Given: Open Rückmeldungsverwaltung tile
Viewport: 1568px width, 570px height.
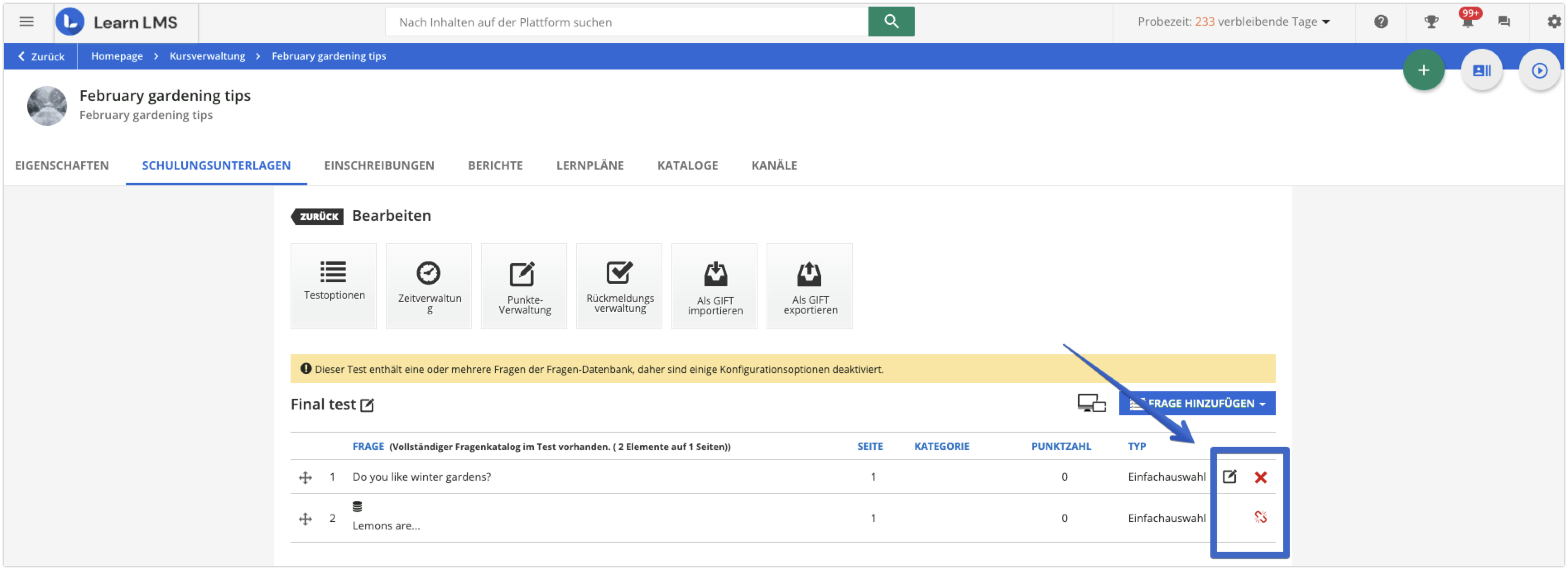Looking at the screenshot, I should click(x=619, y=285).
